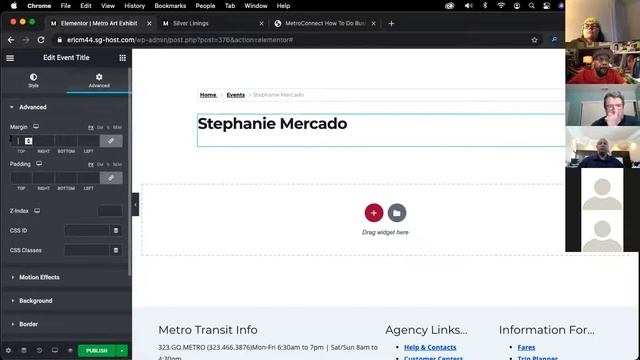The width and height of the screenshot is (640, 360).
Task: Select REM unit for Margin
Action: [x=117, y=127]
